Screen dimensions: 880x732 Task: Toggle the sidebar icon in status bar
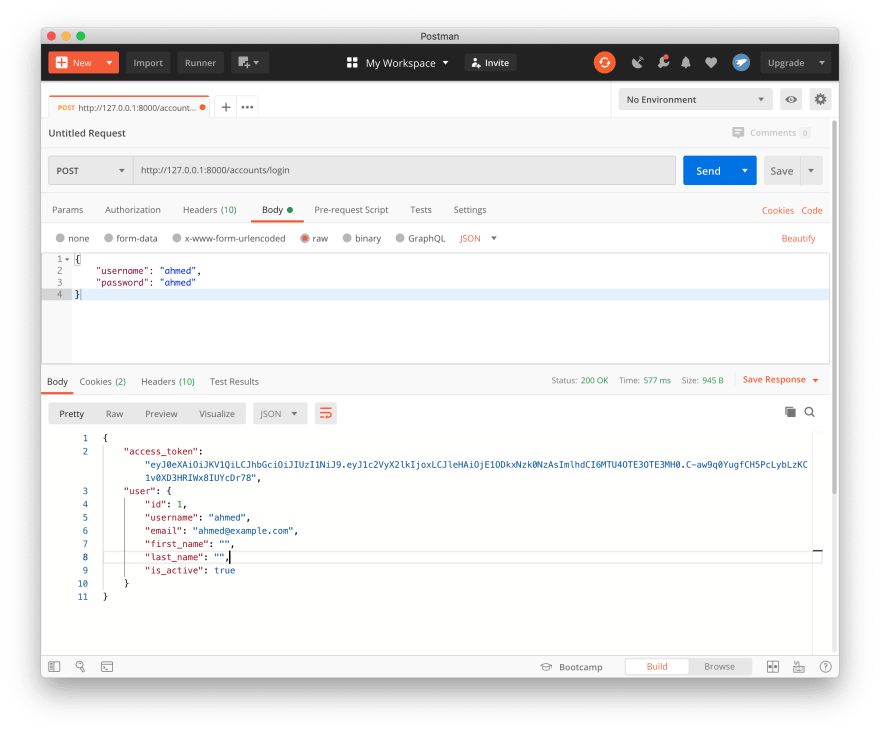click(x=54, y=666)
